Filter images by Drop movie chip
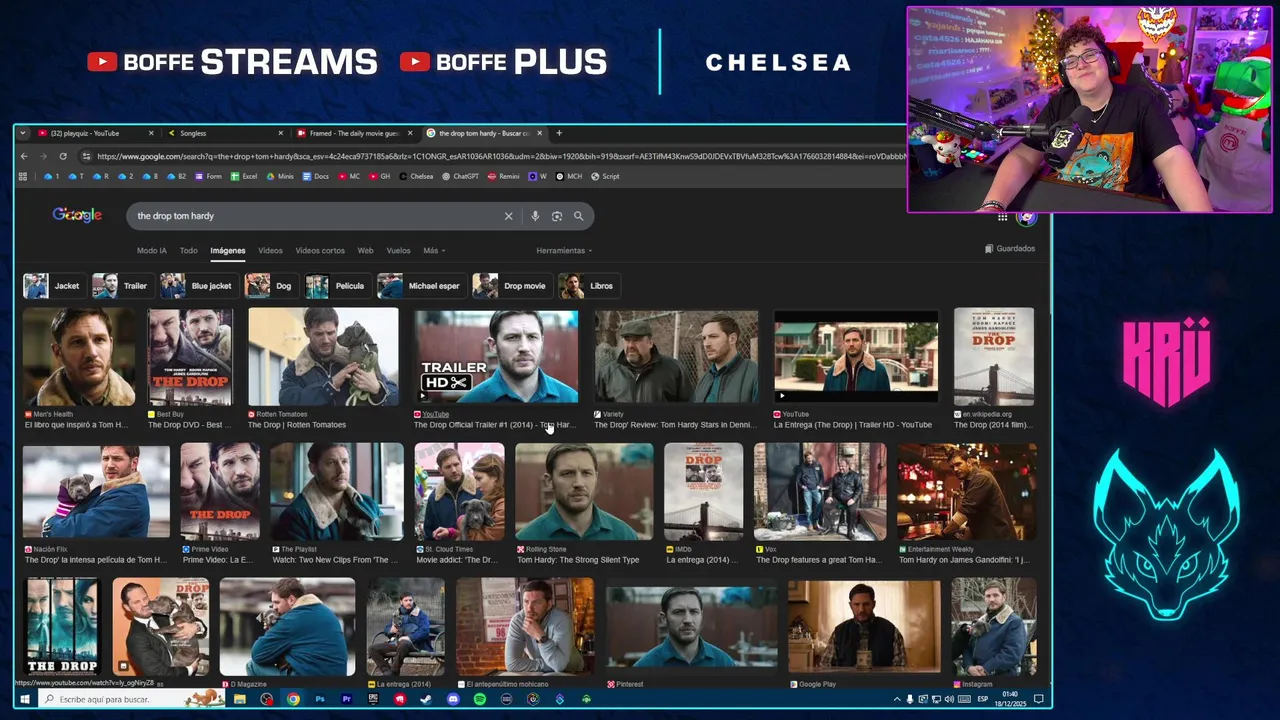The width and height of the screenshot is (1280, 720). [512, 286]
